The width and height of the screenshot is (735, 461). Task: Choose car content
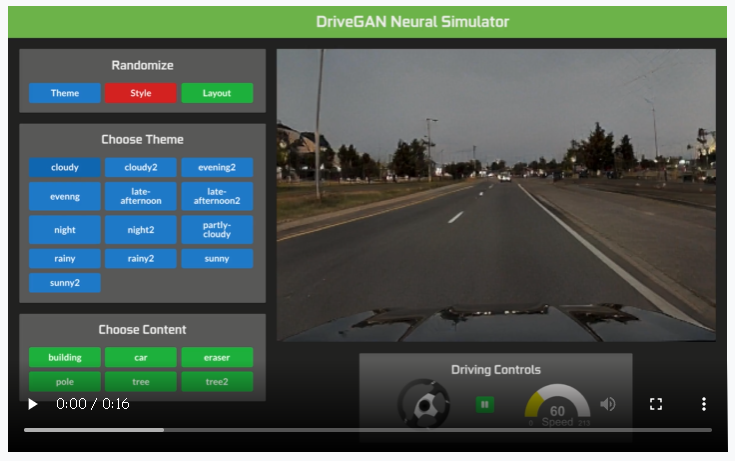pyautogui.click(x=141, y=357)
